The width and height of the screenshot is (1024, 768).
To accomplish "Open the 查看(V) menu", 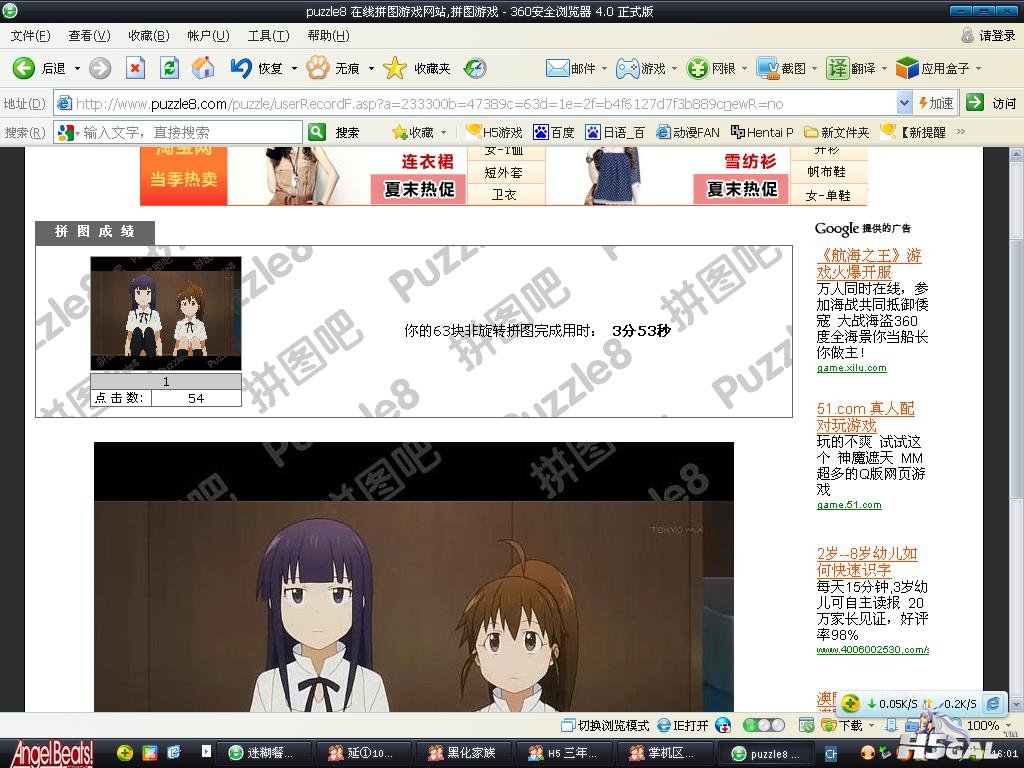I will 89,36.
